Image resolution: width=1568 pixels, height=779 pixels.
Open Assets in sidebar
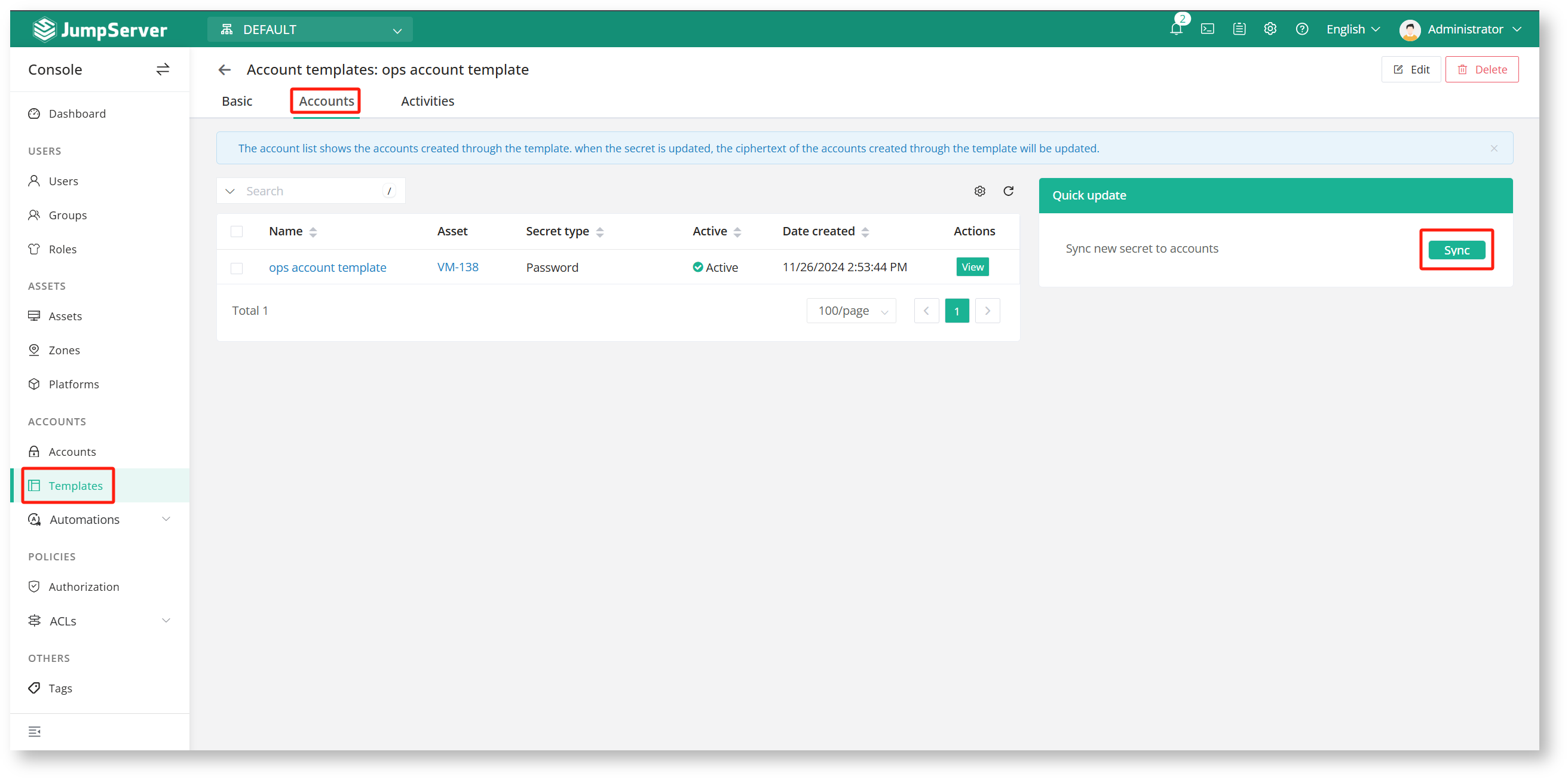(x=100, y=317)
